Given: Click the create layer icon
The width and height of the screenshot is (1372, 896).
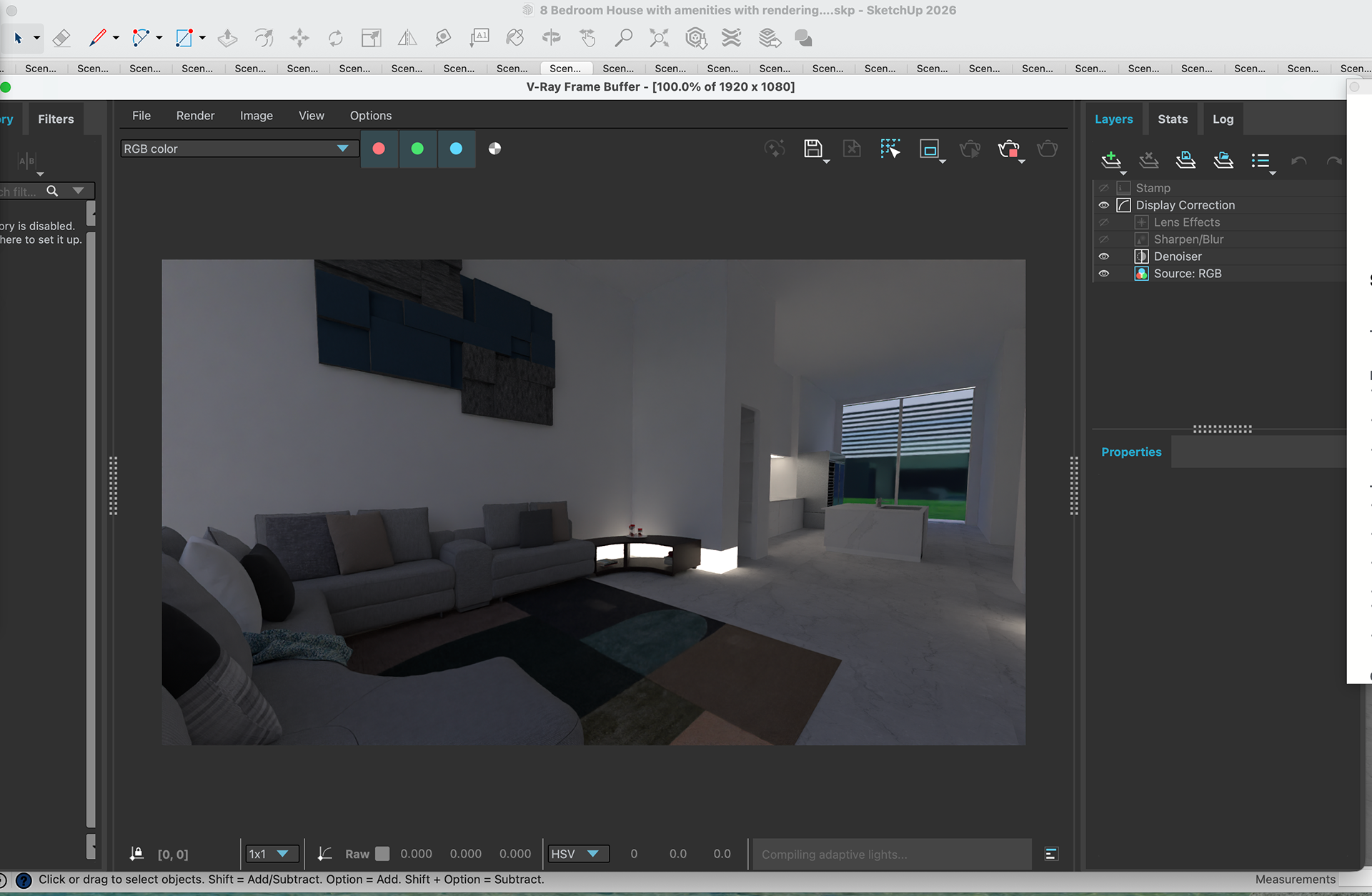Looking at the screenshot, I should [1110, 160].
